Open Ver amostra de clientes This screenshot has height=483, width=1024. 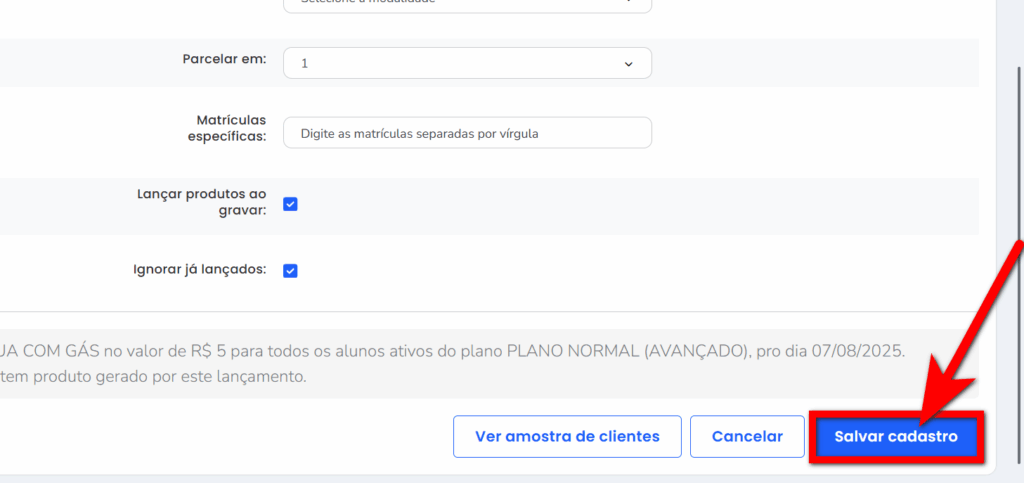(567, 437)
